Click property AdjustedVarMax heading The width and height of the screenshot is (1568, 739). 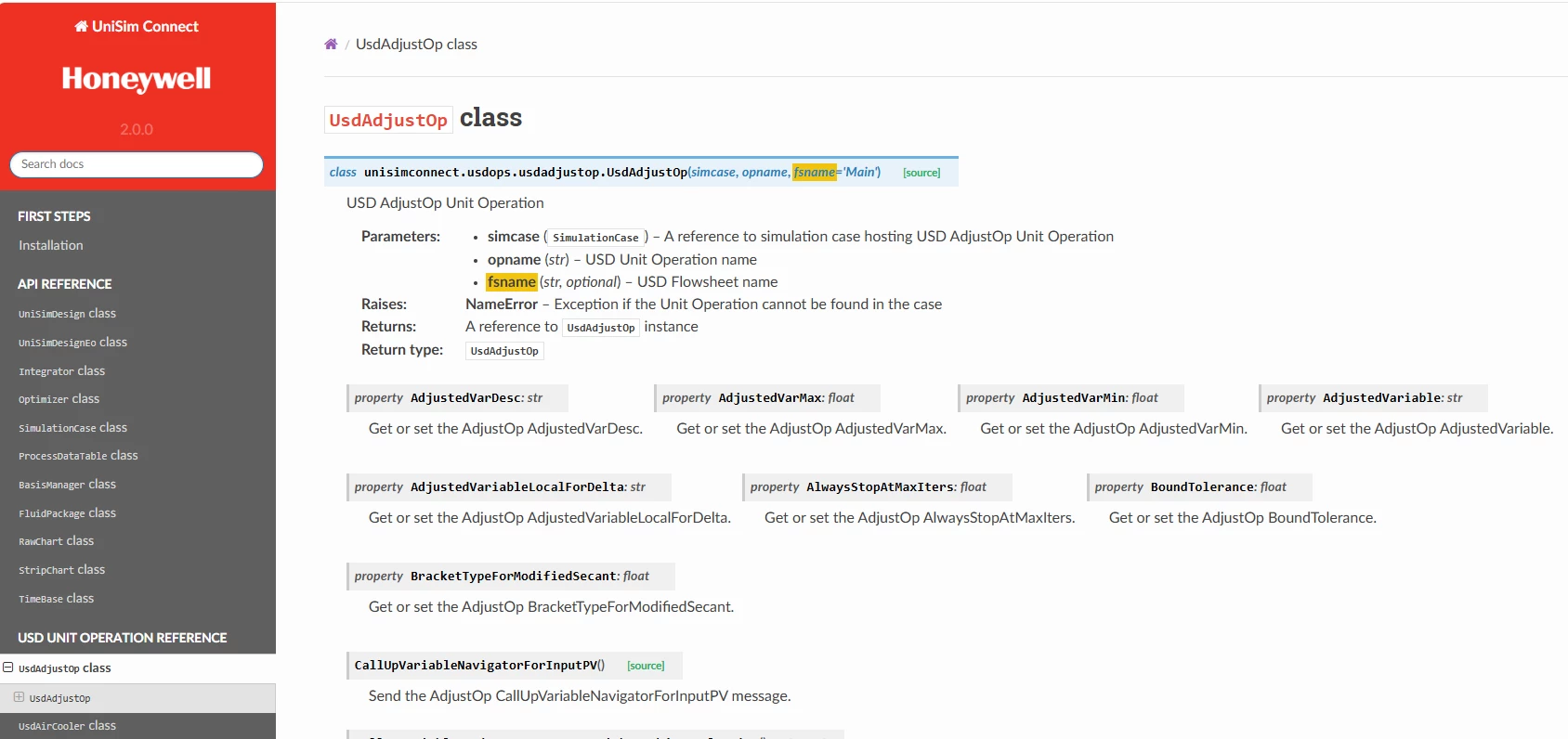[x=767, y=397]
